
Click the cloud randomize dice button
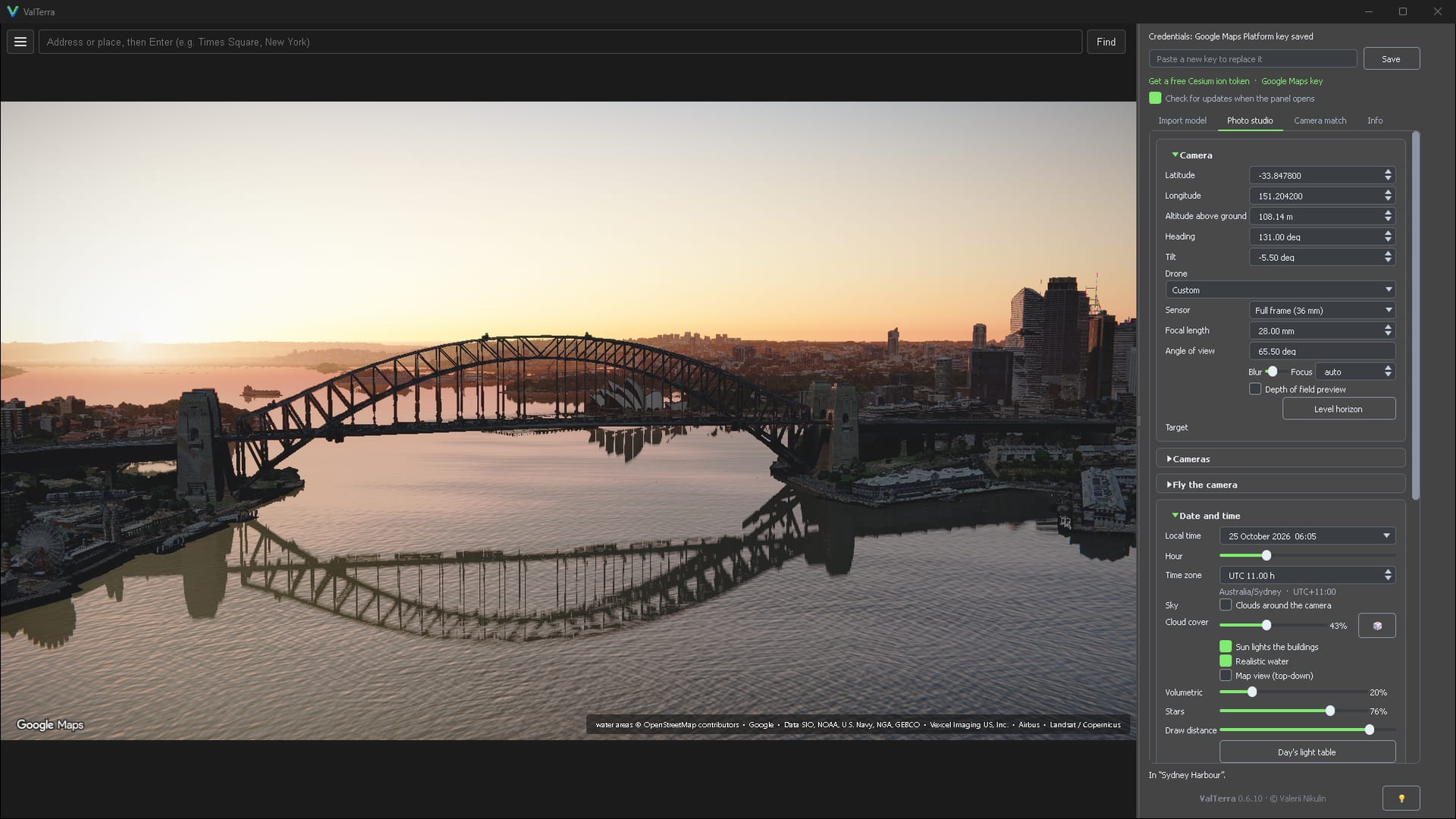pos(1377,626)
